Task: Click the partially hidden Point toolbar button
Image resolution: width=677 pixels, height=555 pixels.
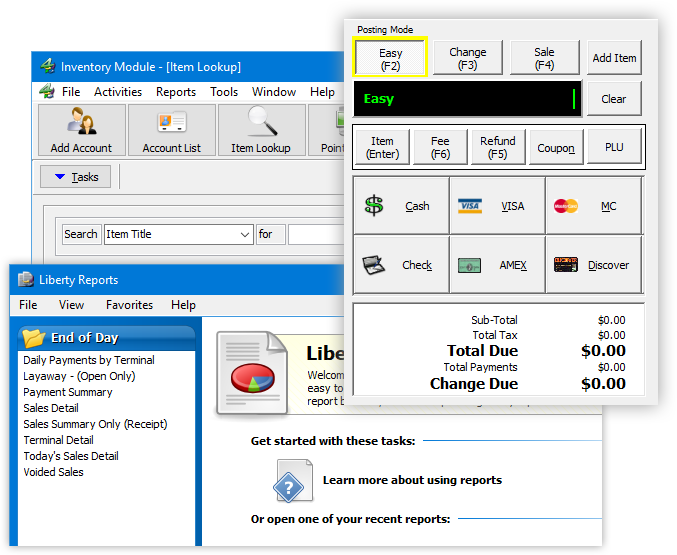Action: pyautogui.click(x=326, y=130)
